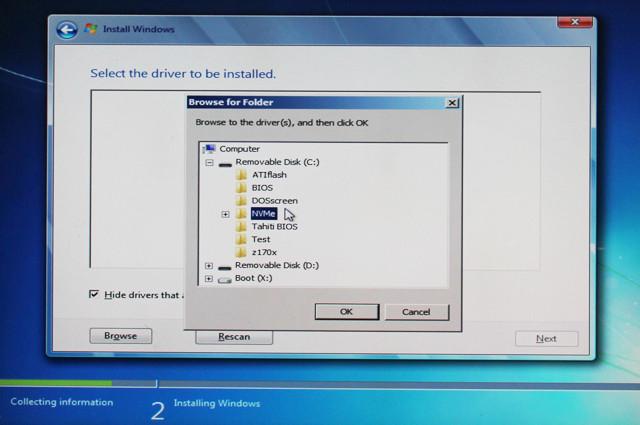This screenshot has width=640, height=425.
Task: Expand the Removable Disk (D:) node
Action: coord(209,266)
